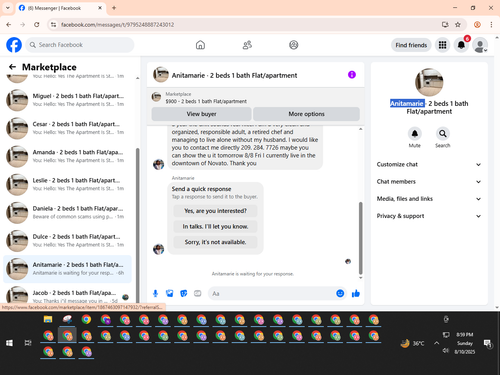Open the Facebook menu grid icon
The width and height of the screenshot is (500, 375).
click(x=442, y=45)
